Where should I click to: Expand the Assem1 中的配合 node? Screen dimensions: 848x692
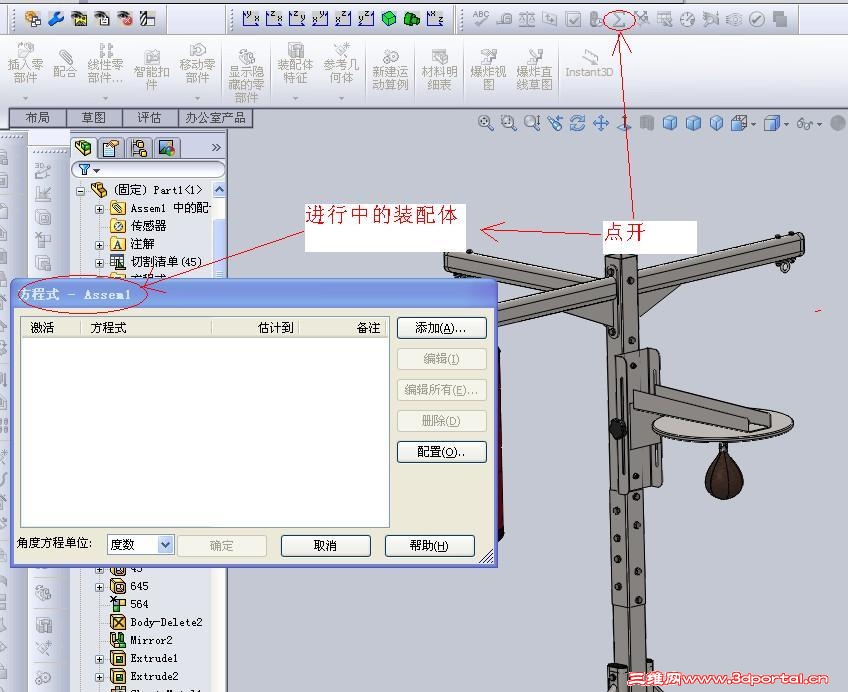(x=100, y=209)
